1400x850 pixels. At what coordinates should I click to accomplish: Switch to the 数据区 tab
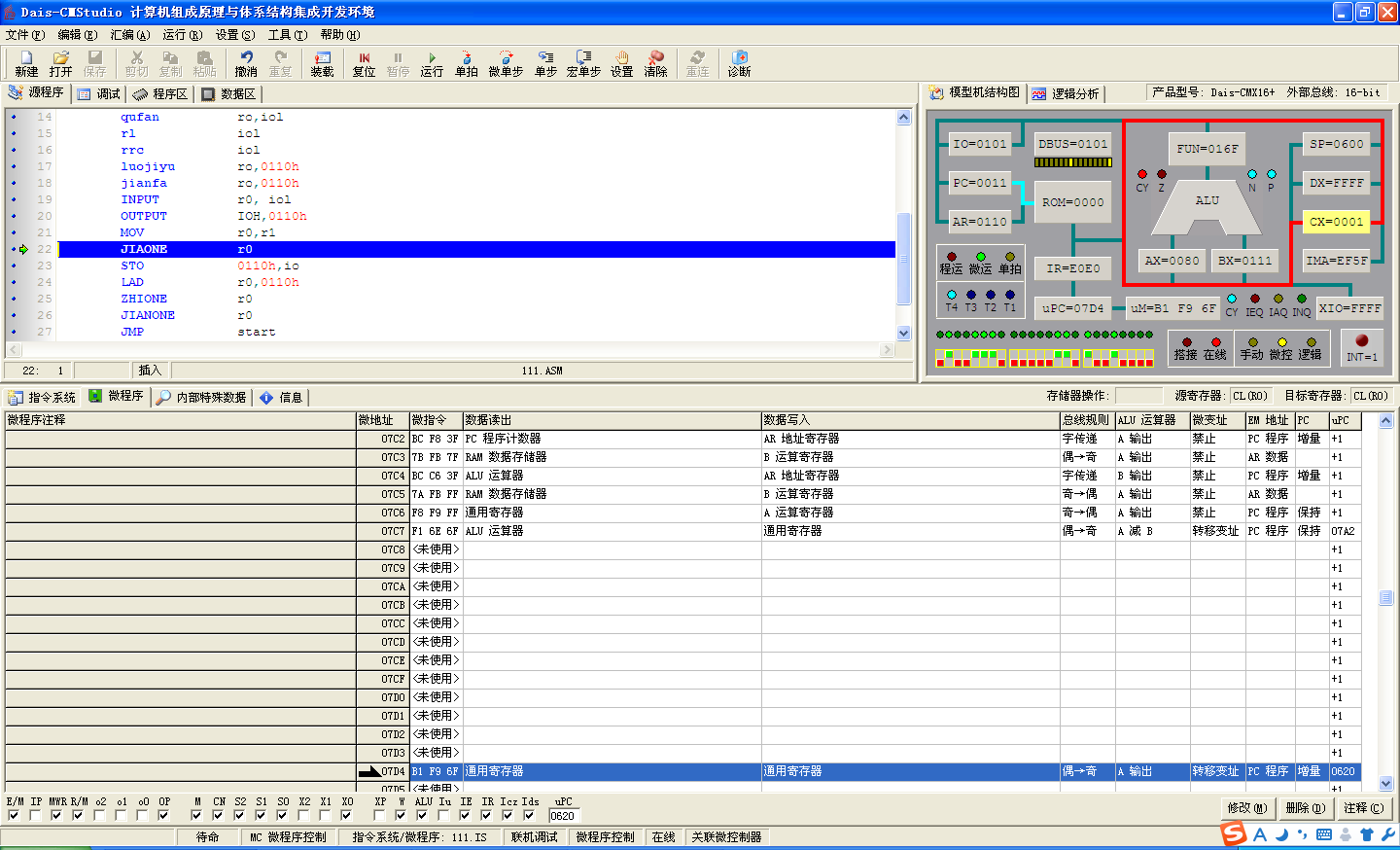click(x=229, y=93)
